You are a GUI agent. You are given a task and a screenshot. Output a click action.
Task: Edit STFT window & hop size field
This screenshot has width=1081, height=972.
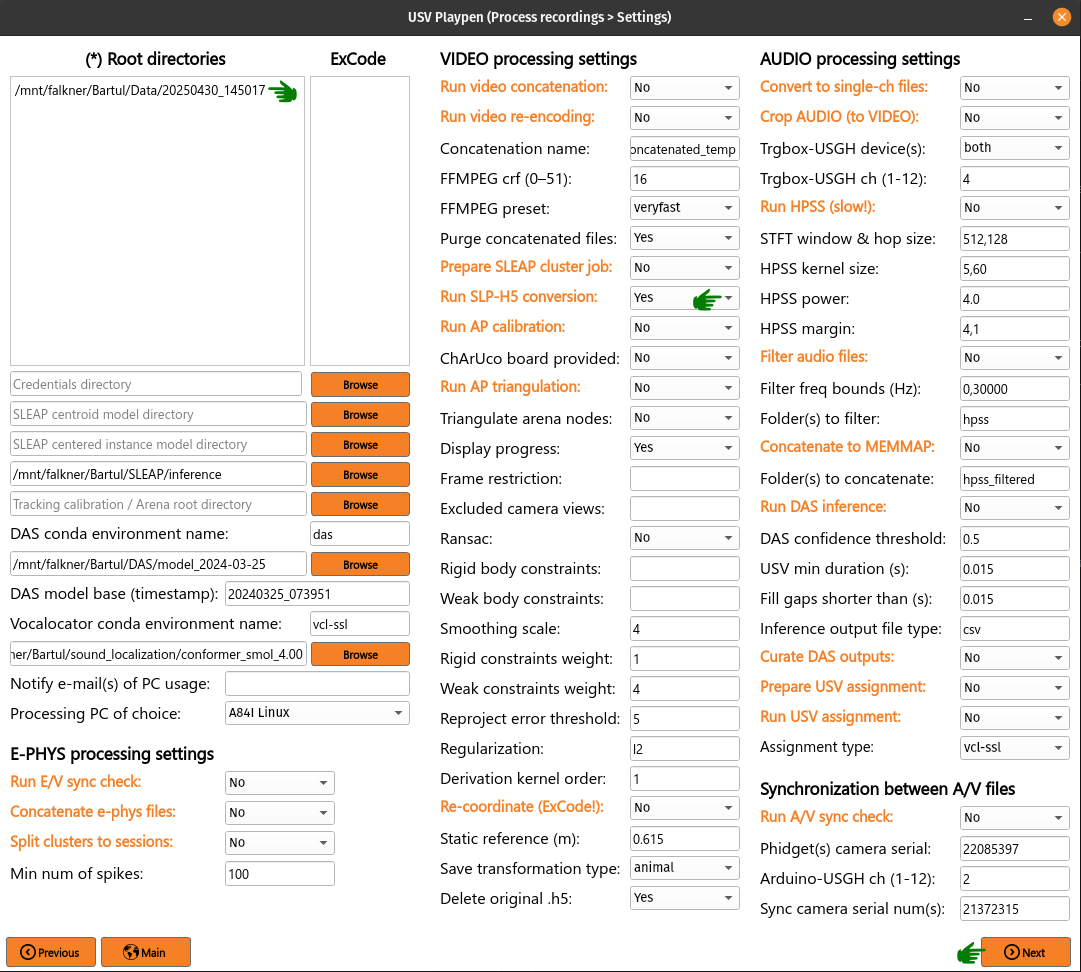[x=1014, y=239]
